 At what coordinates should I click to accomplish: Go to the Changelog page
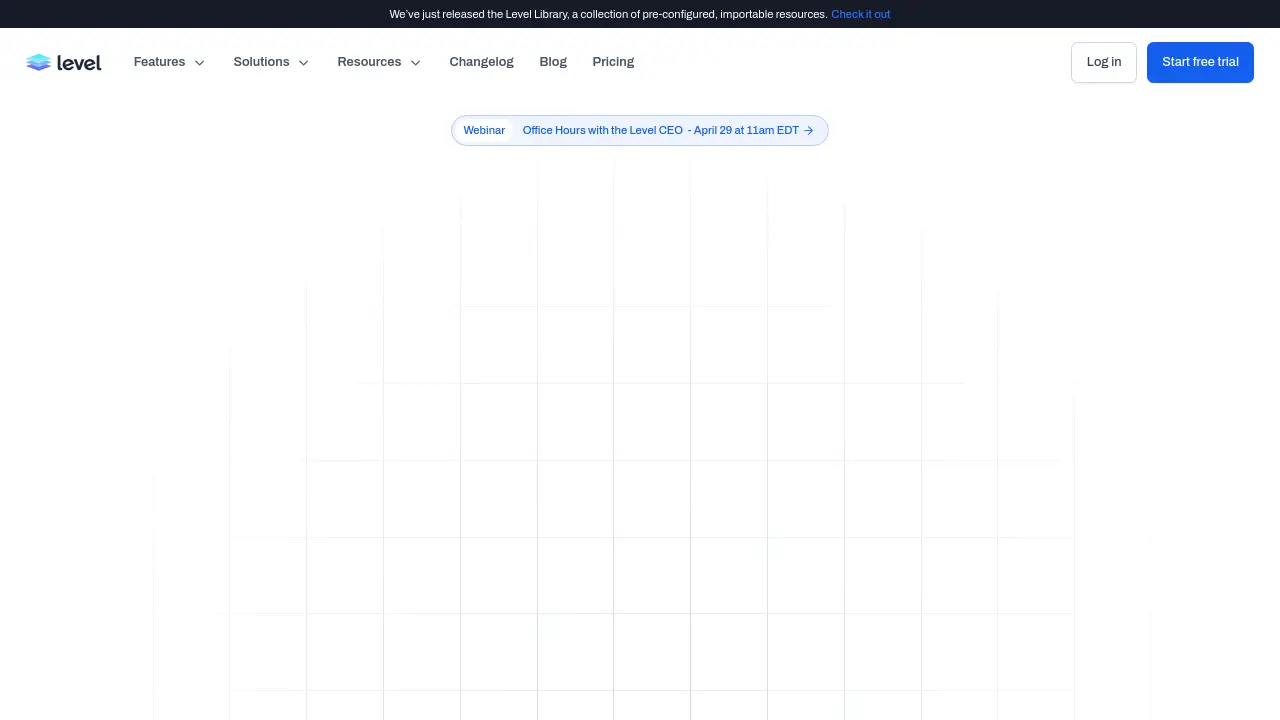pos(481,62)
